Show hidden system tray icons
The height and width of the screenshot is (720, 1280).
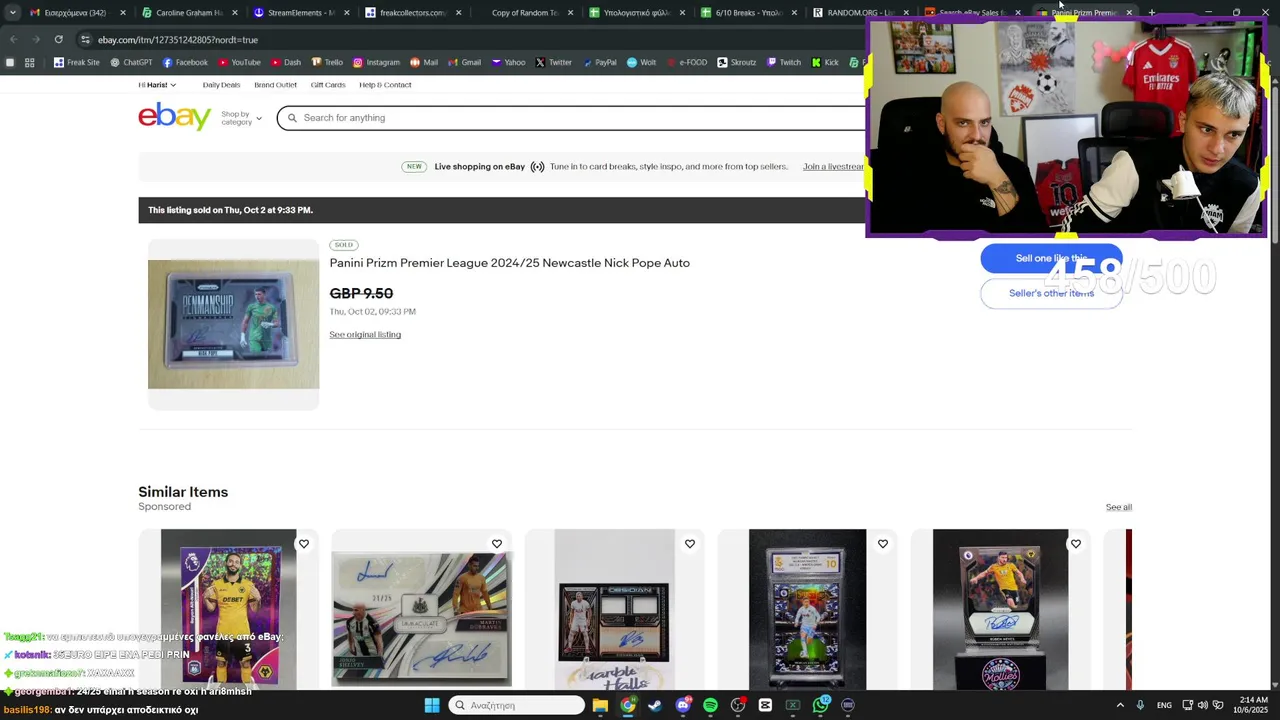[x=1120, y=705]
